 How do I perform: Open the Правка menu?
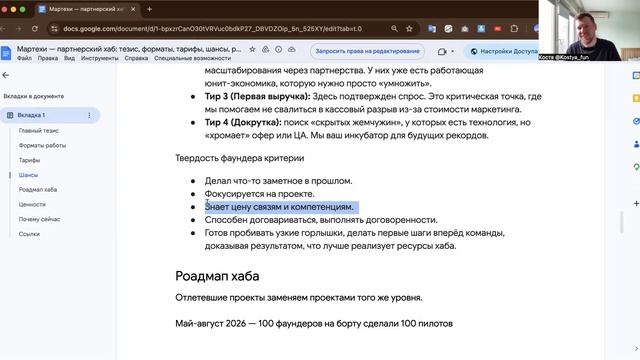(x=48, y=58)
